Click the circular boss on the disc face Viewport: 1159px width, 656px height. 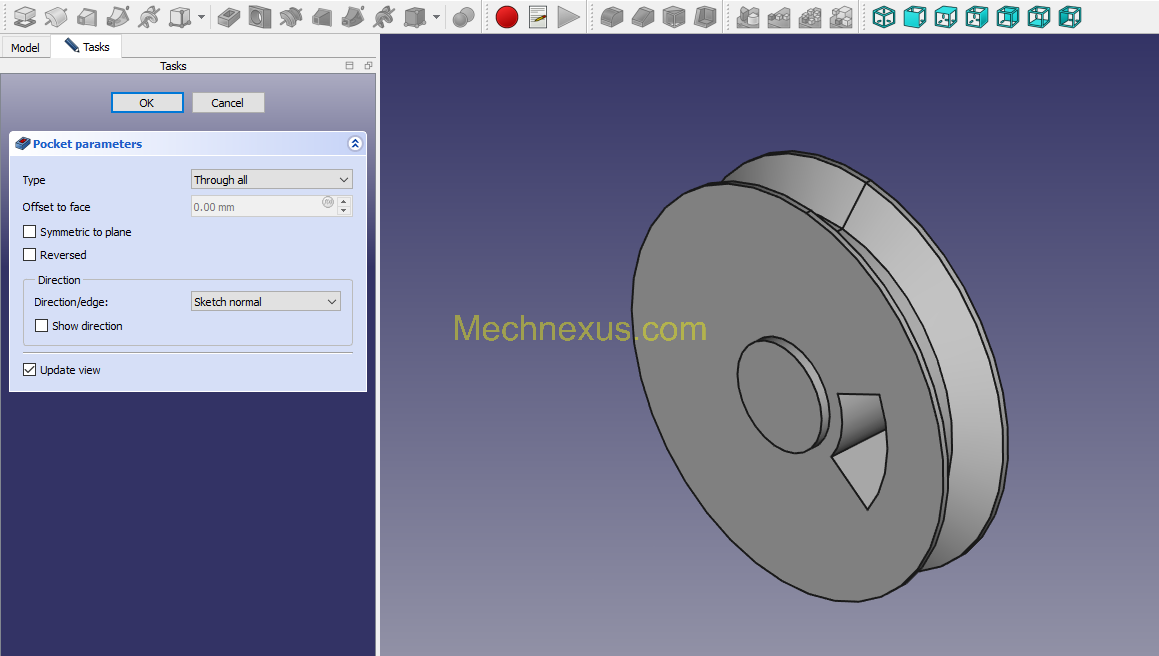coord(780,394)
